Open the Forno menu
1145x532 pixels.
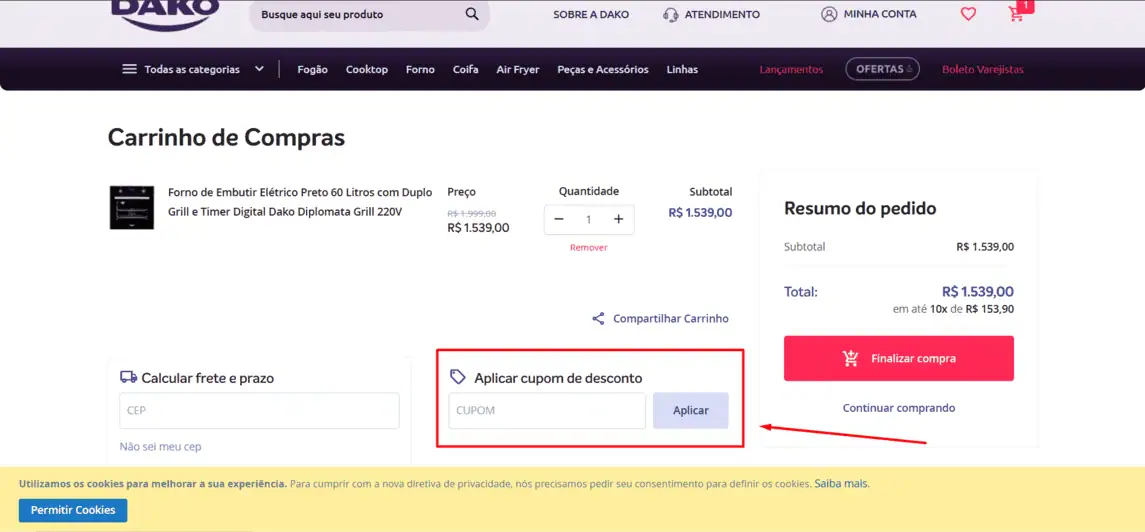(x=421, y=69)
